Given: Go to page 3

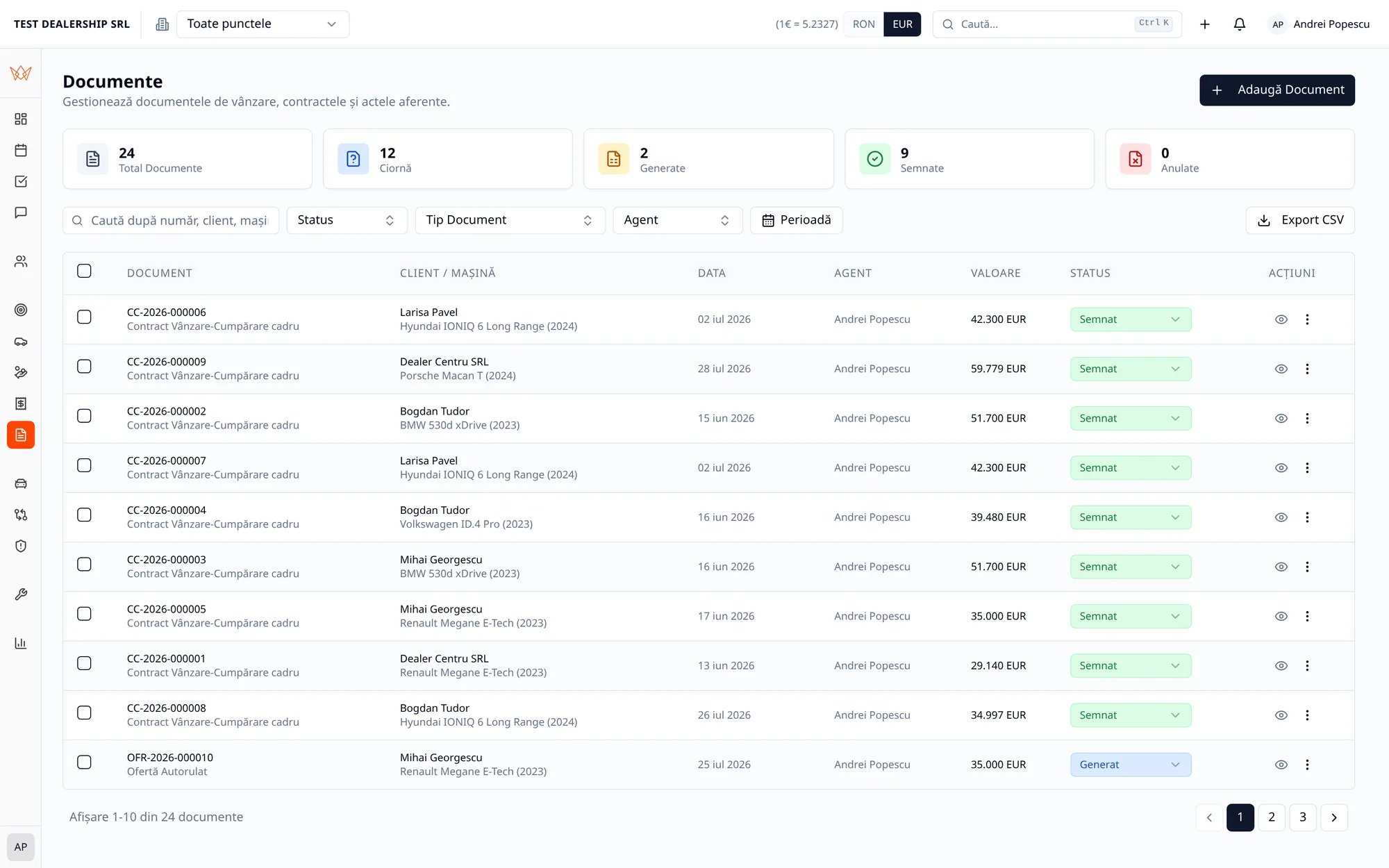Looking at the screenshot, I should pos(1303,817).
